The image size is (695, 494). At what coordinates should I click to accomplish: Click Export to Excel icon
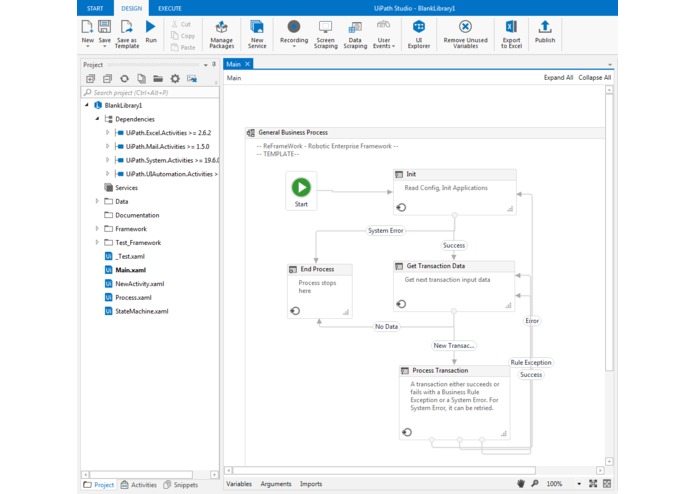[x=511, y=27]
